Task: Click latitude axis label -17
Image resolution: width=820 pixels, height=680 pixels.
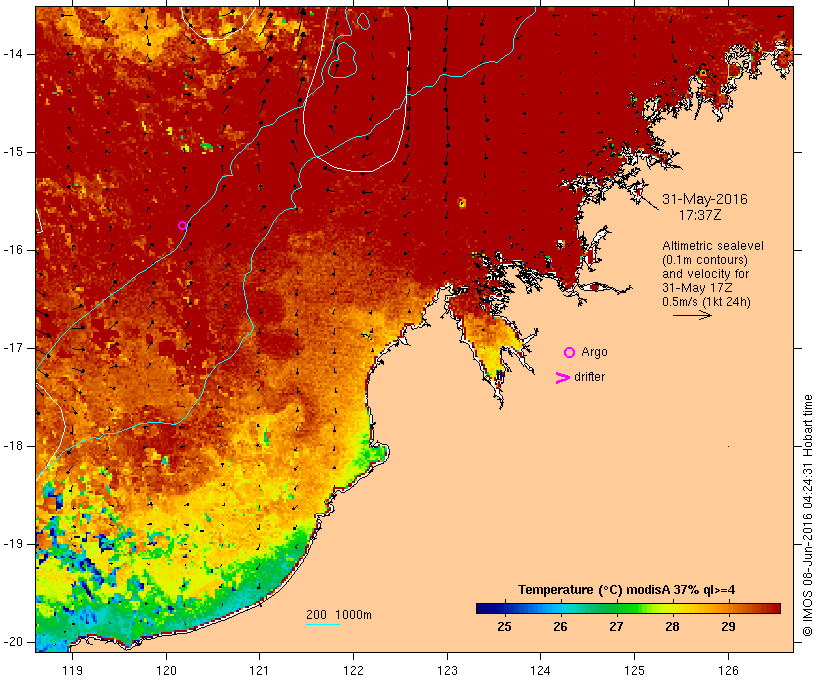Action: click(x=13, y=348)
